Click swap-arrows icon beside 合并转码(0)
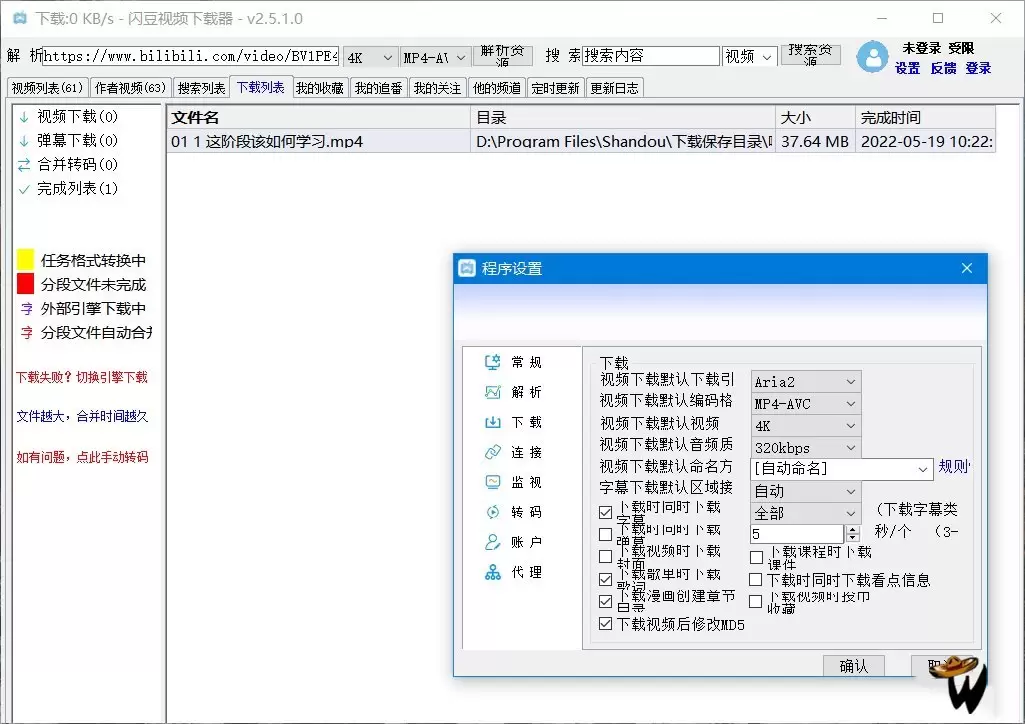The image size is (1025, 724). coord(24,165)
